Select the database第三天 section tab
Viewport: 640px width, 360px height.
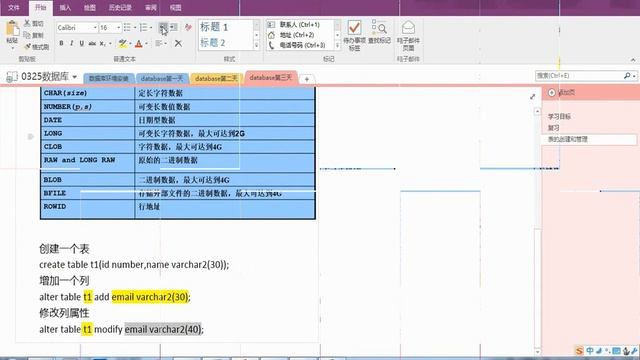click(x=271, y=78)
